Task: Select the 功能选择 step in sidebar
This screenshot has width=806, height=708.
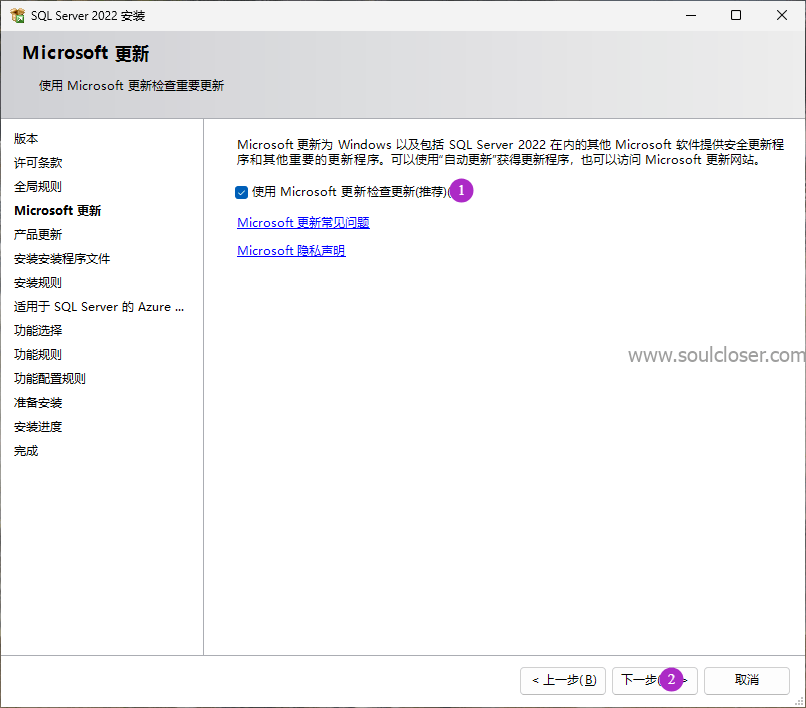Action: 38,331
